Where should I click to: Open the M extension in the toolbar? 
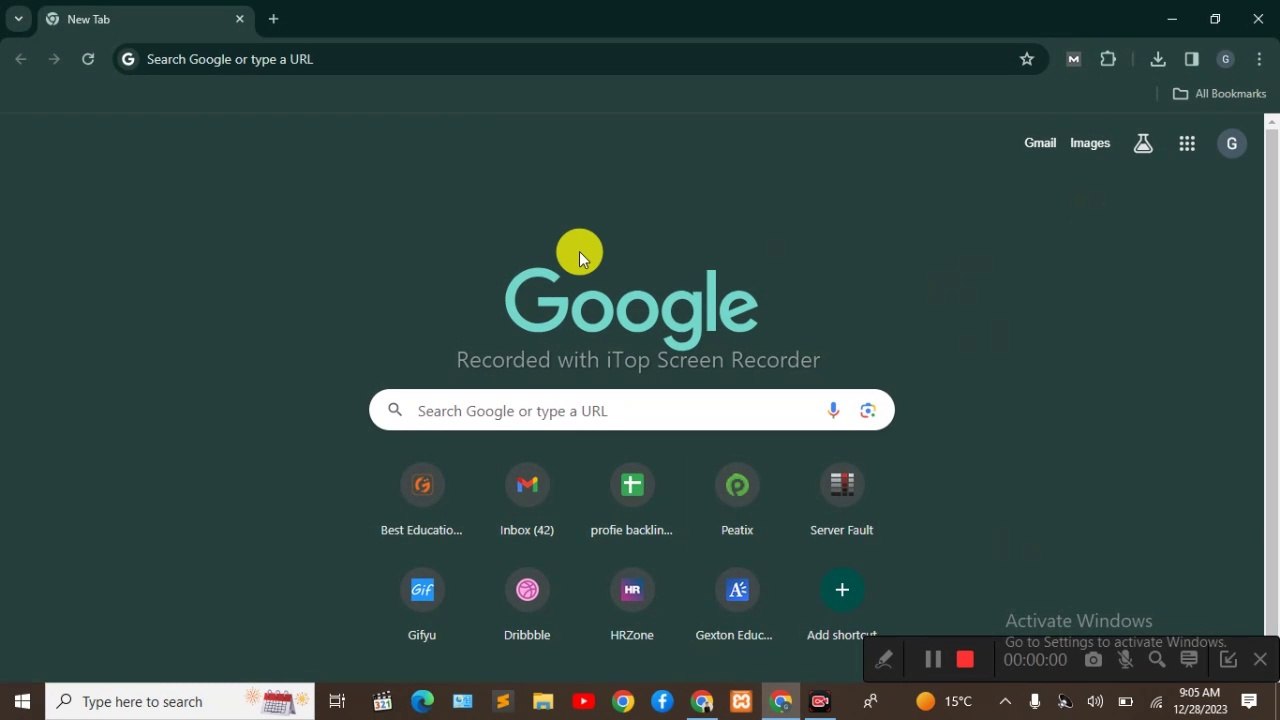point(1074,59)
